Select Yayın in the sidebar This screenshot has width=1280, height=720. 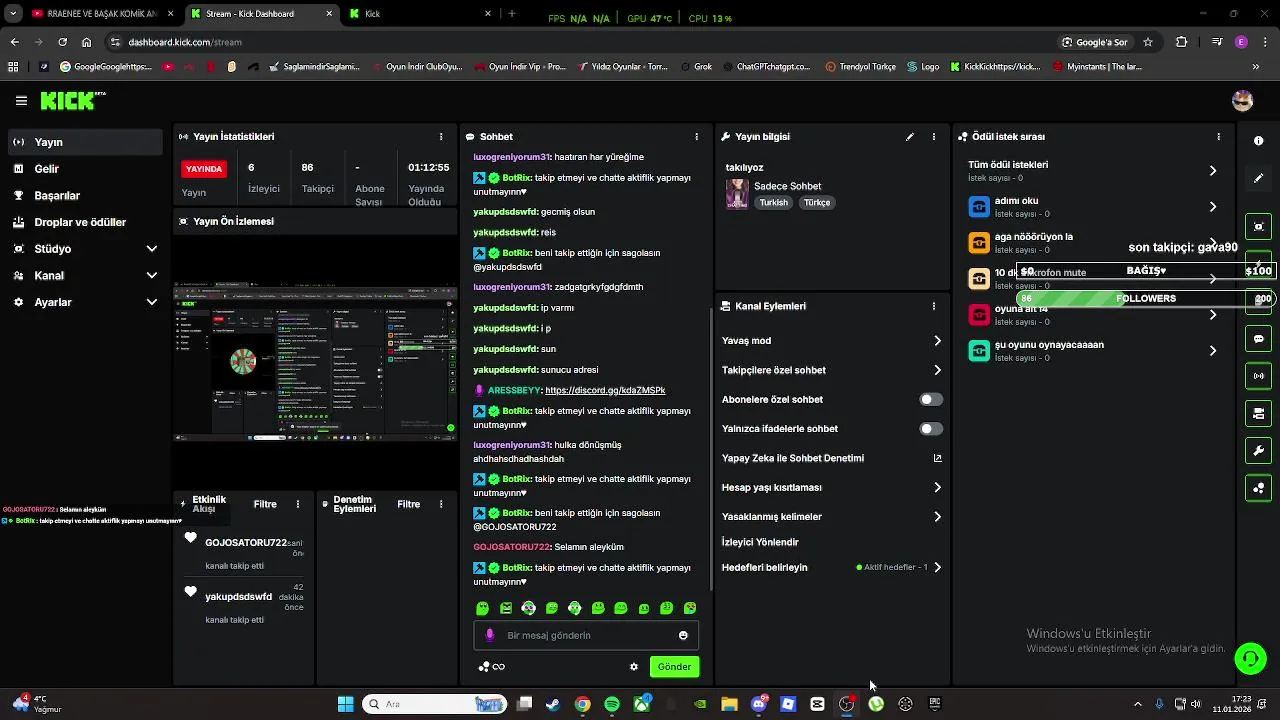(x=86, y=142)
